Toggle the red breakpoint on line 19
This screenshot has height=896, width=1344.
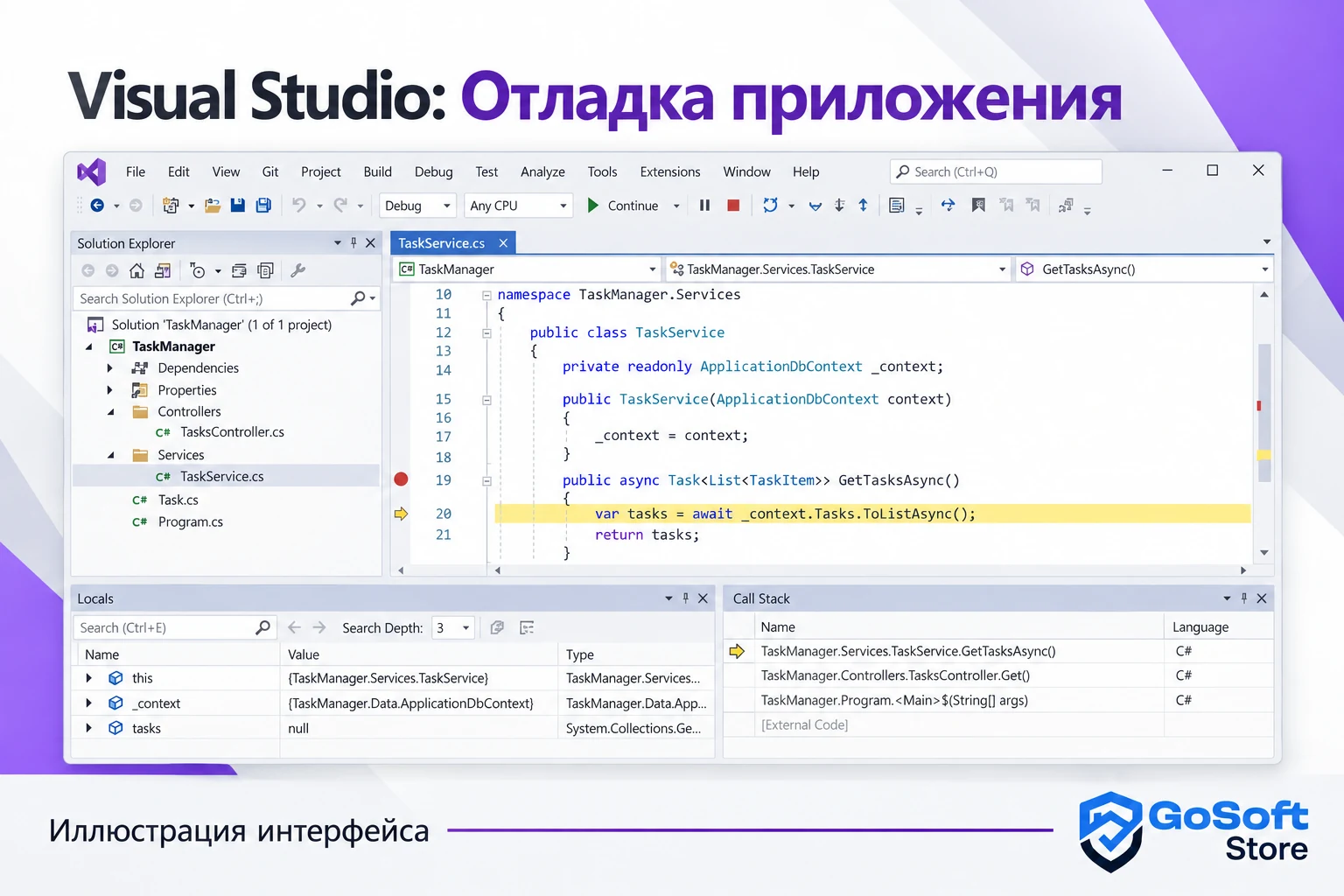coord(401,479)
